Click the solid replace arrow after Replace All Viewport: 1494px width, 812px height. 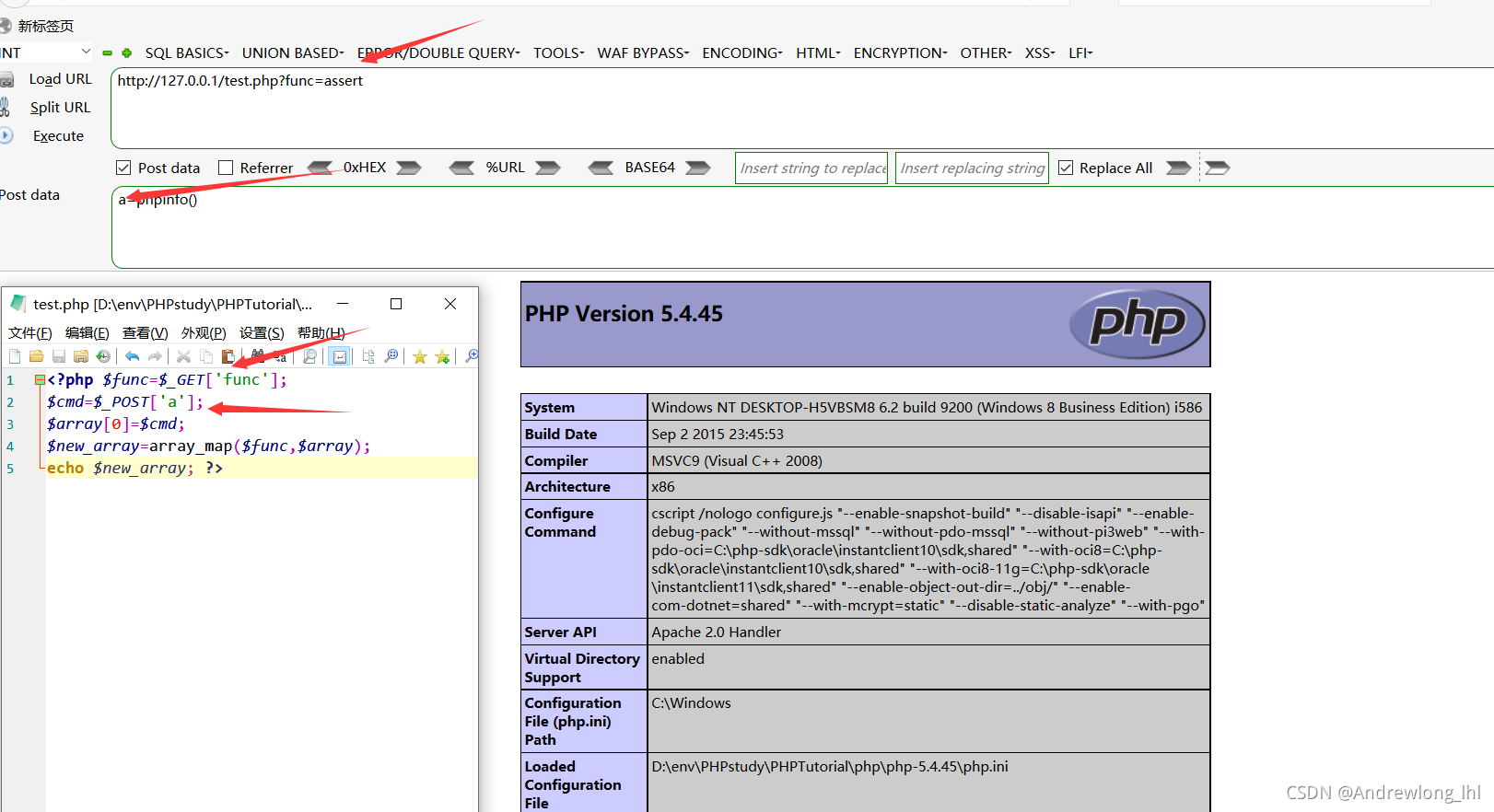point(1179,168)
